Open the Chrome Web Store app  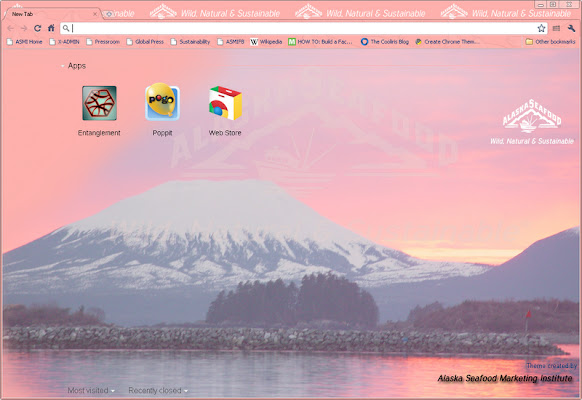[x=225, y=111]
